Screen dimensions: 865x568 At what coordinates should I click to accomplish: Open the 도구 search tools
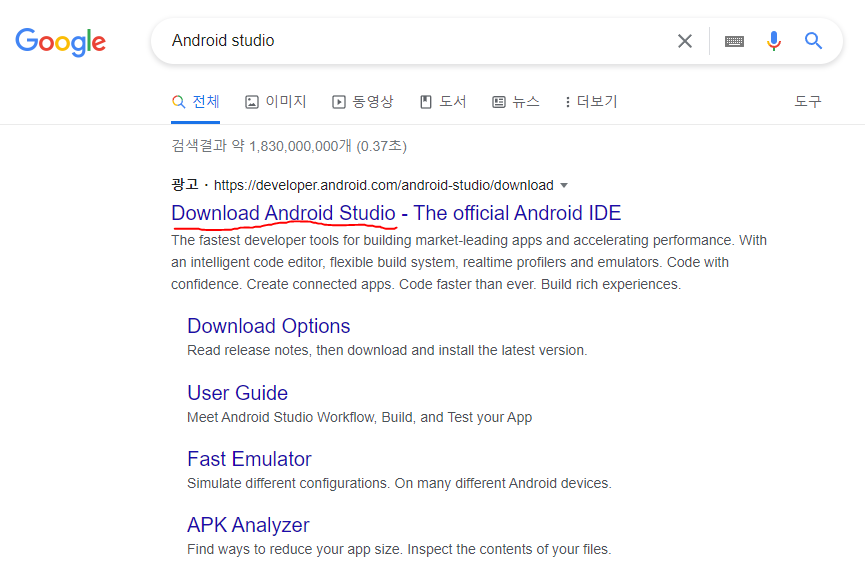pyautogui.click(x=808, y=101)
